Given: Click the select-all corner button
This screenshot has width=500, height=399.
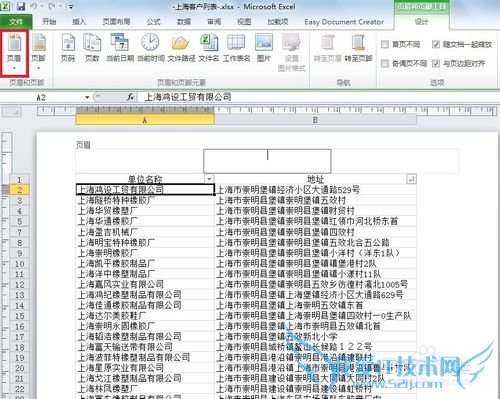Looking at the screenshot, I should click(12, 112).
